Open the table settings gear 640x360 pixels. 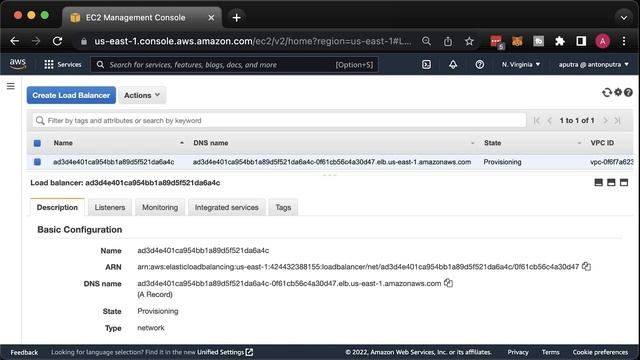click(618, 92)
